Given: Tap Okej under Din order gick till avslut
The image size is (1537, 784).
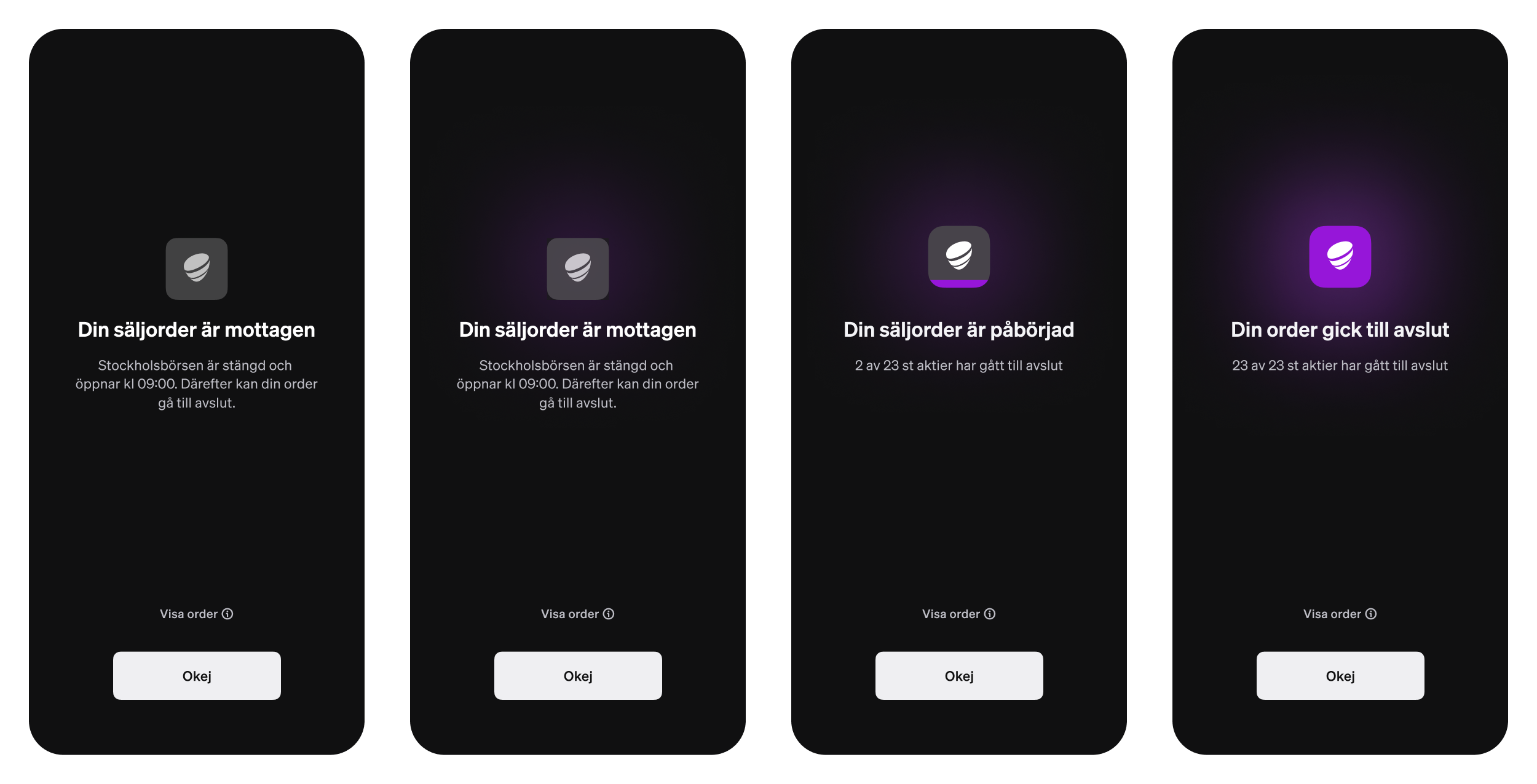Looking at the screenshot, I should click(1340, 676).
